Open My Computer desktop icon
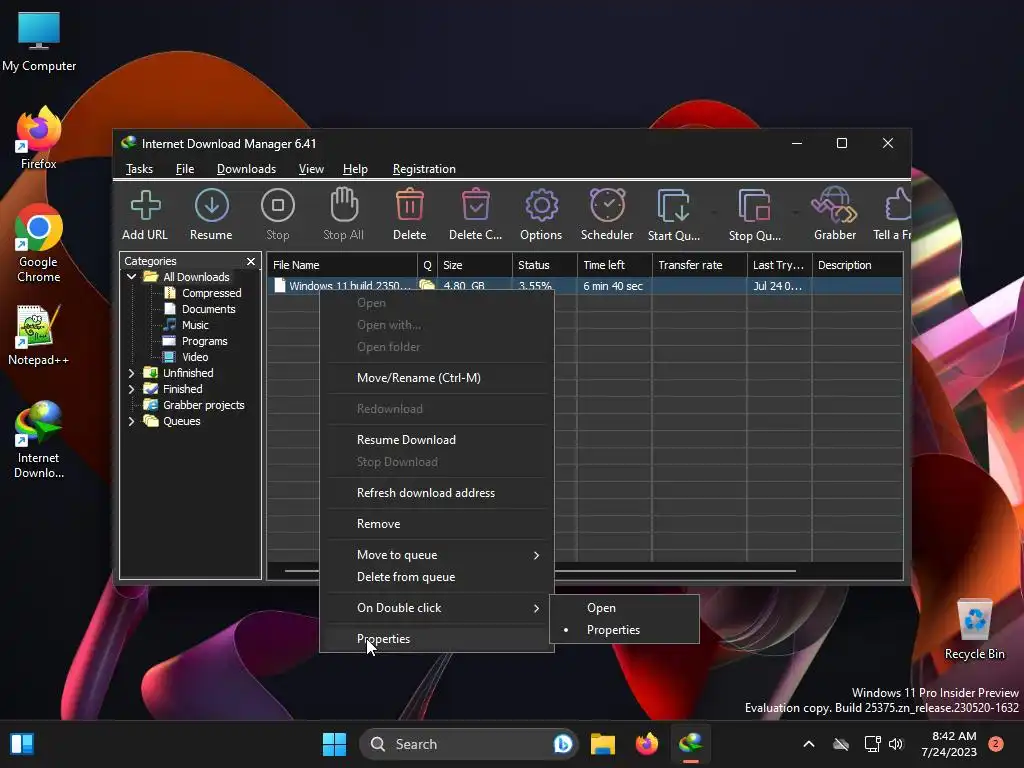This screenshot has width=1024, height=768. tap(39, 41)
